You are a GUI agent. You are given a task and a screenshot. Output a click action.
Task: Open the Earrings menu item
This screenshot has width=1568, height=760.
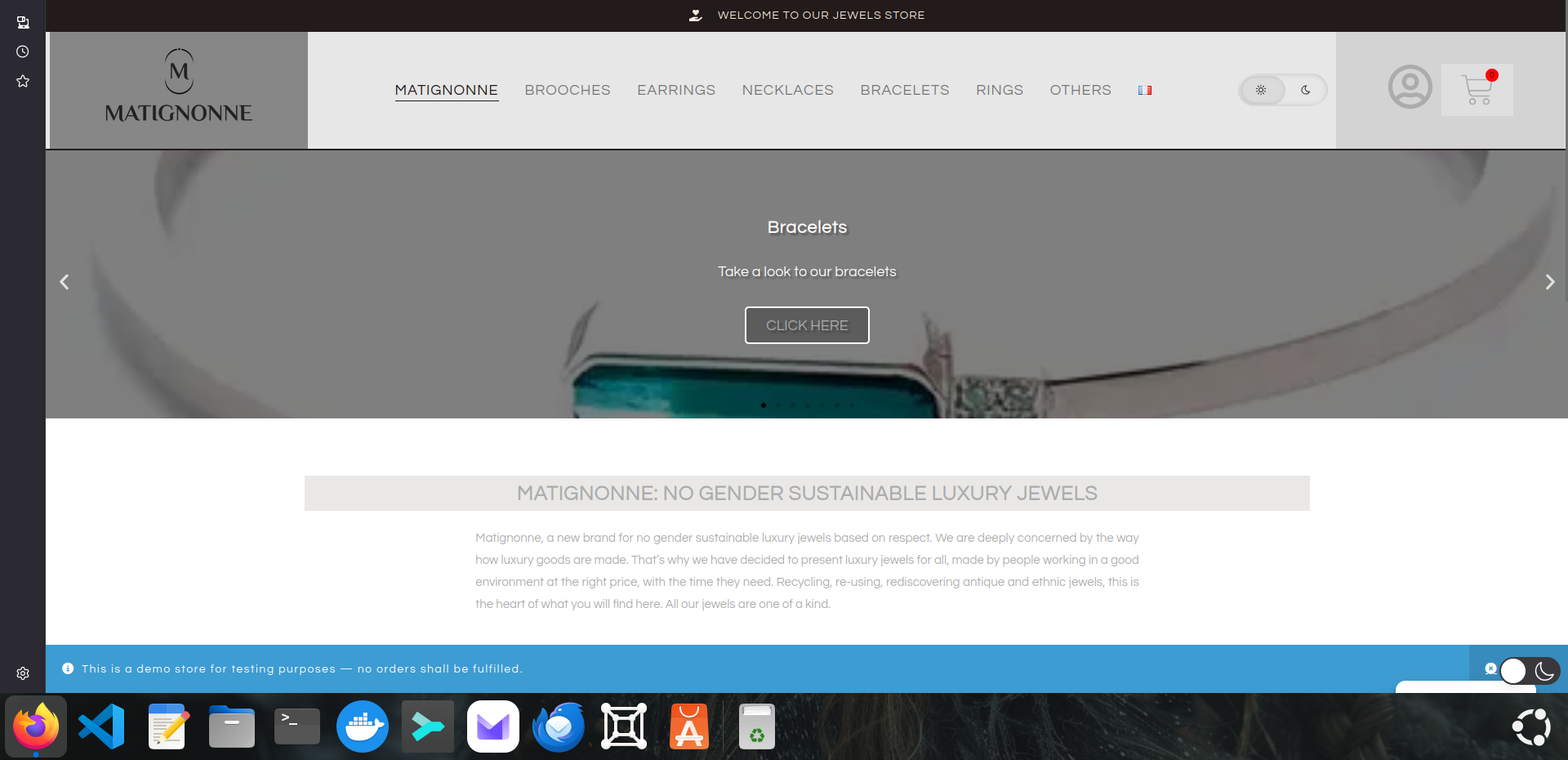click(675, 90)
